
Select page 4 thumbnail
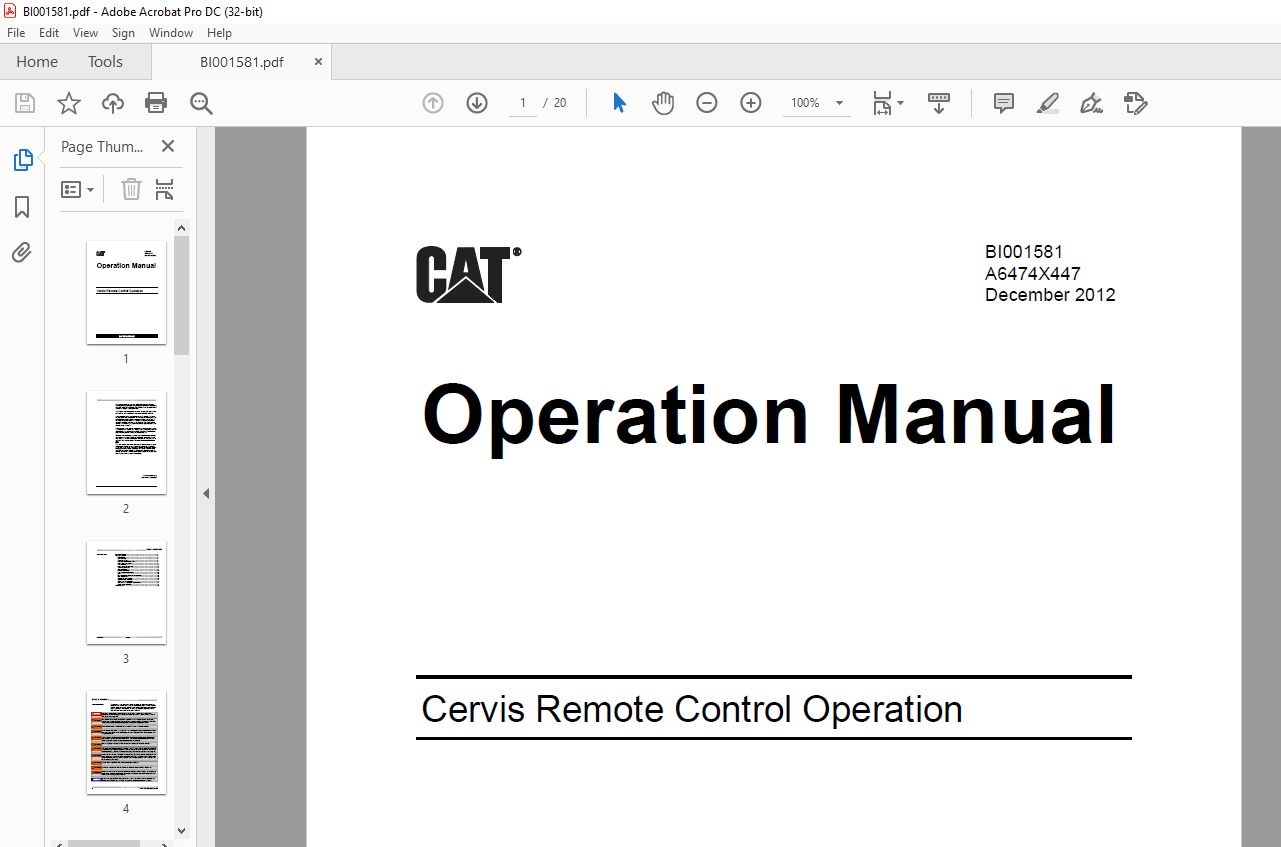click(126, 742)
